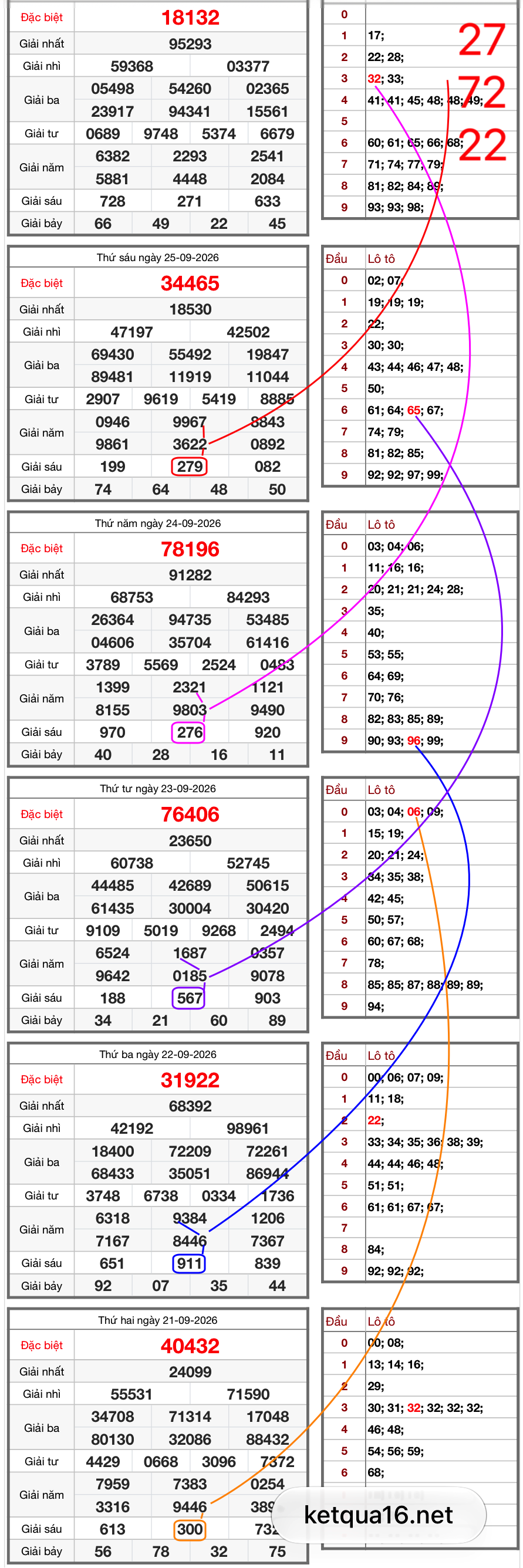This screenshot has width=523, height=1568.
Task: Select sixth prize number 633
Action: click(267, 201)
